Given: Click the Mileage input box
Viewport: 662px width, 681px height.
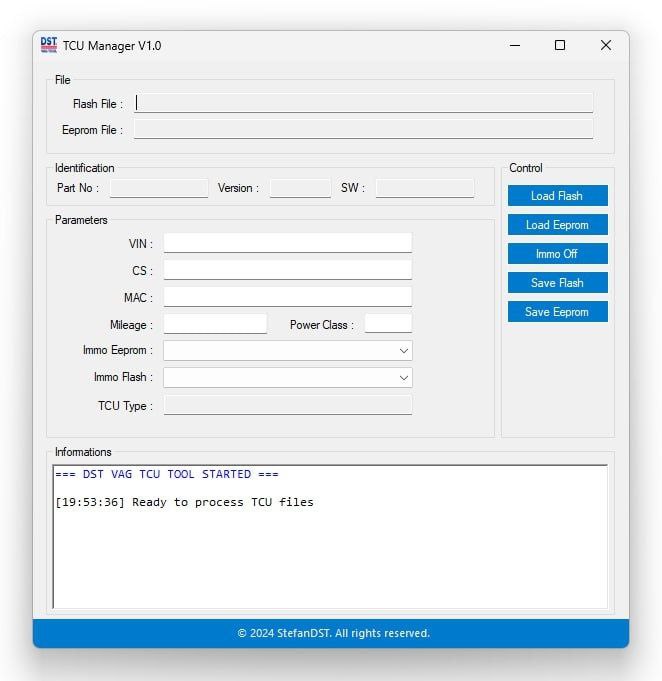Looking at the screenshot, I should pos(215,324).
